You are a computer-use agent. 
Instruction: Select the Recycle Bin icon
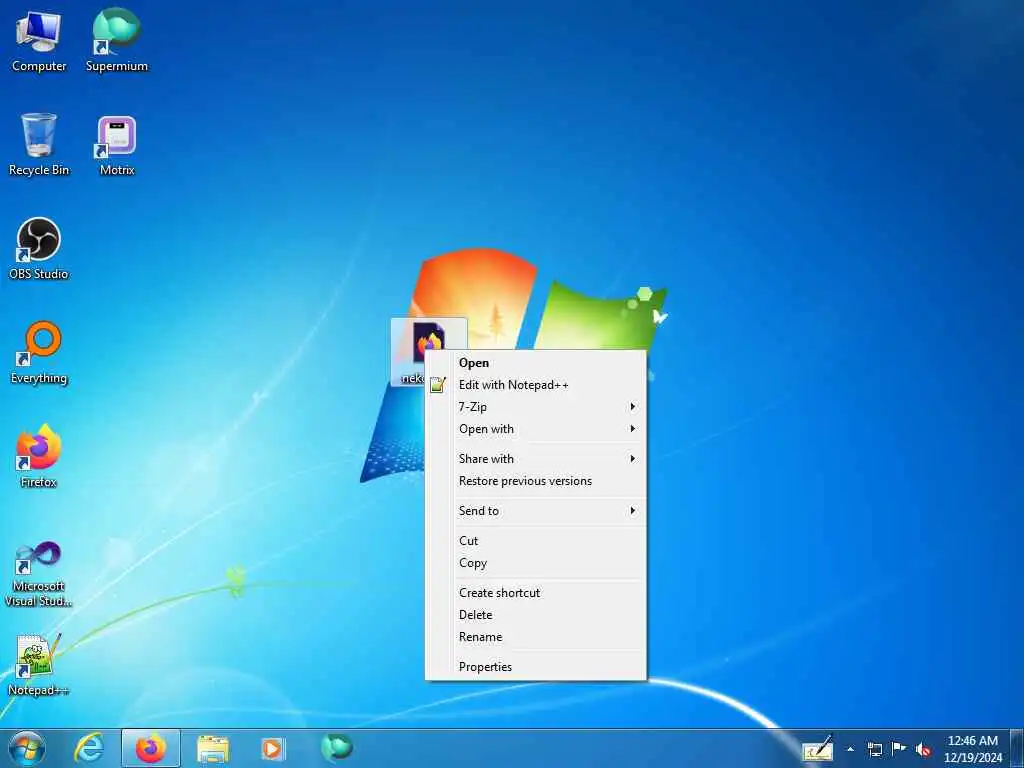[x=39, y=144]
